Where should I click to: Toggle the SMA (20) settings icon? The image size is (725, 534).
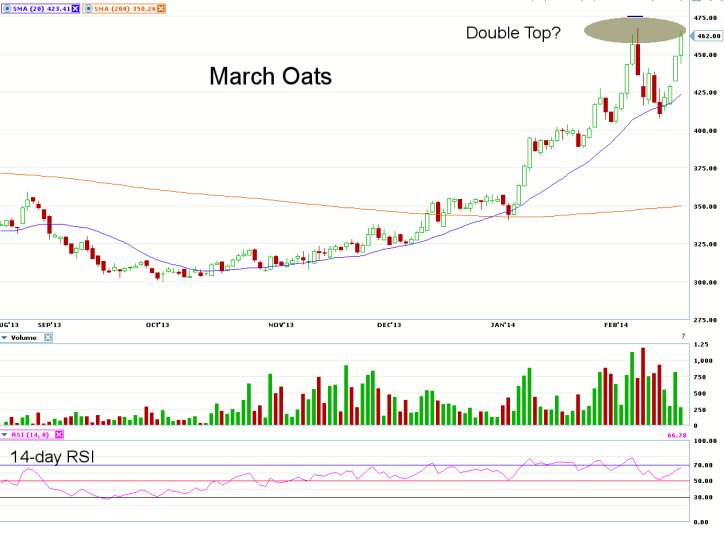click(x=6, y=8)
